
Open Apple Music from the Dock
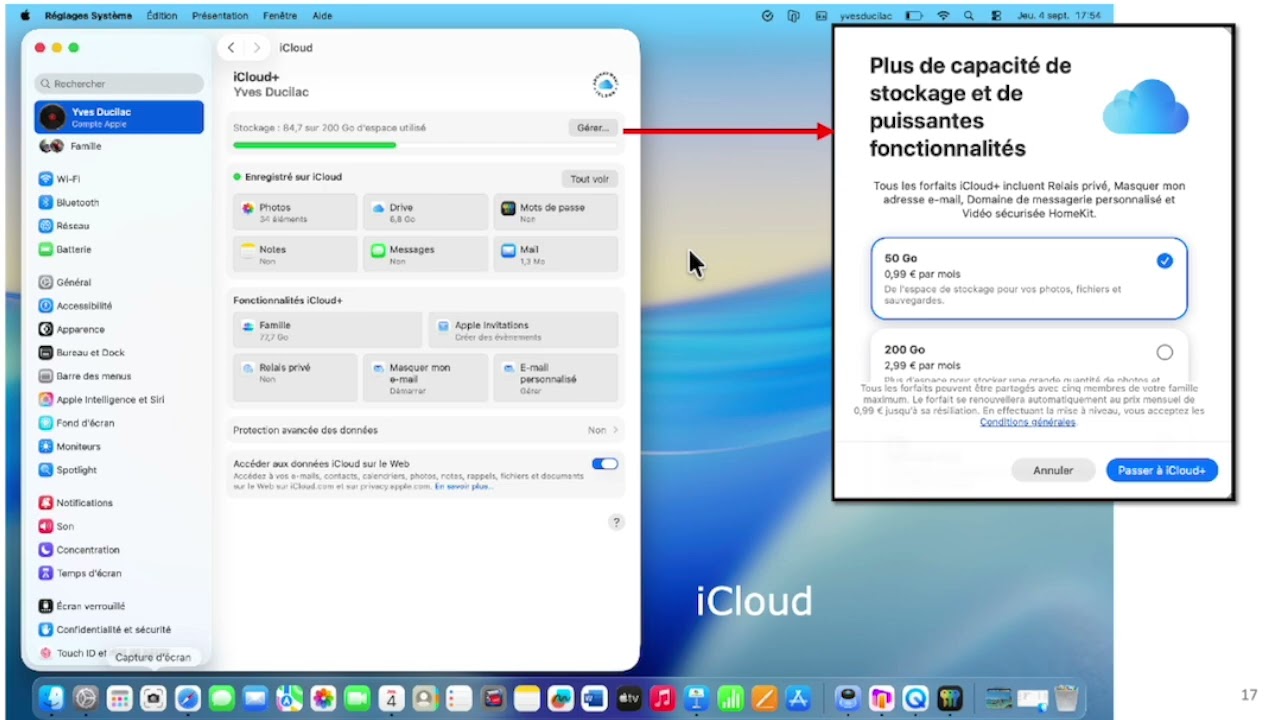tap(662, 698)
